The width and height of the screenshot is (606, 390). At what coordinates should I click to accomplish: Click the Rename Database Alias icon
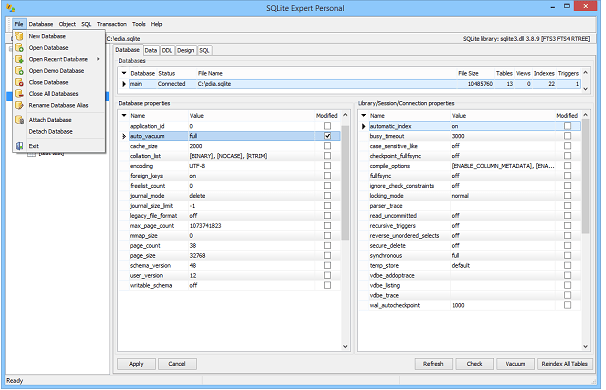(x=19, y=106)
